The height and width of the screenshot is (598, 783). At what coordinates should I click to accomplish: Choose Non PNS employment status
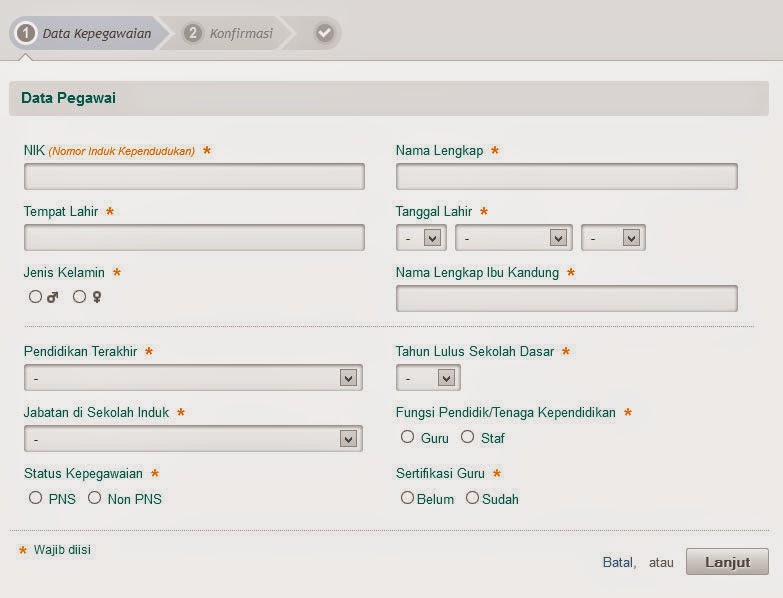point(95,498)
